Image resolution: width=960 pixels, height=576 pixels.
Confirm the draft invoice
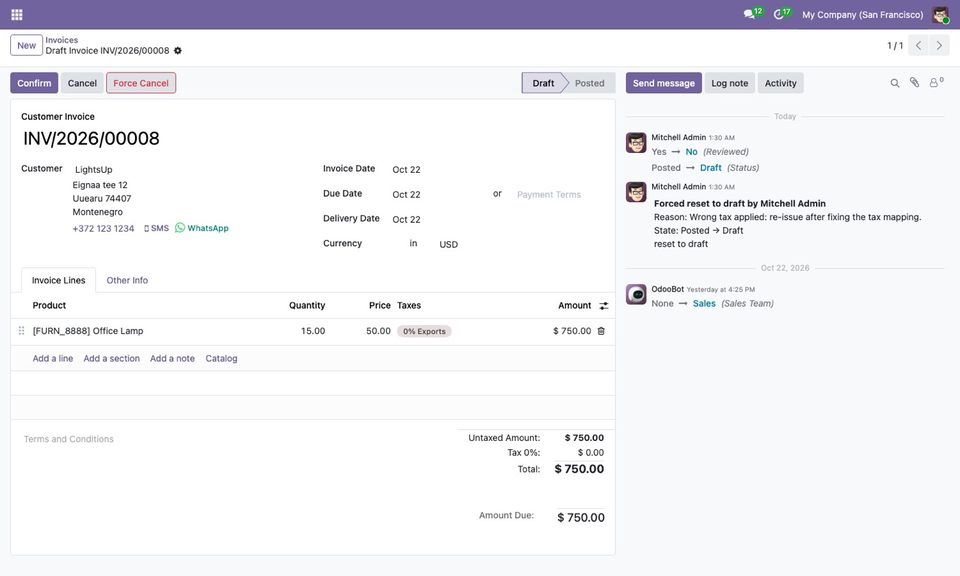point(34,83)
